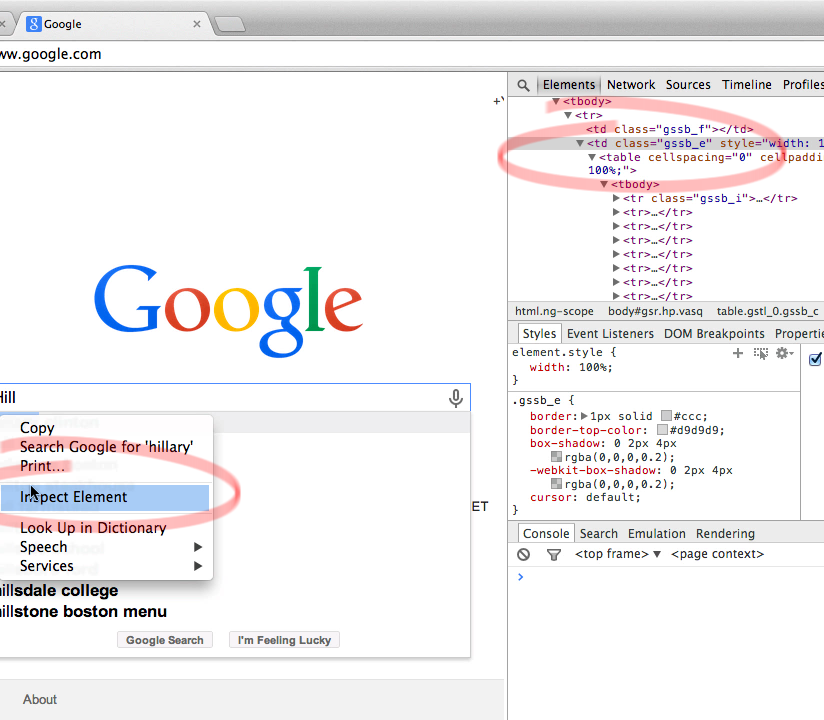Open the Services submenu arrow
Viewport: 824px width, 720px height.
point(198,566)
